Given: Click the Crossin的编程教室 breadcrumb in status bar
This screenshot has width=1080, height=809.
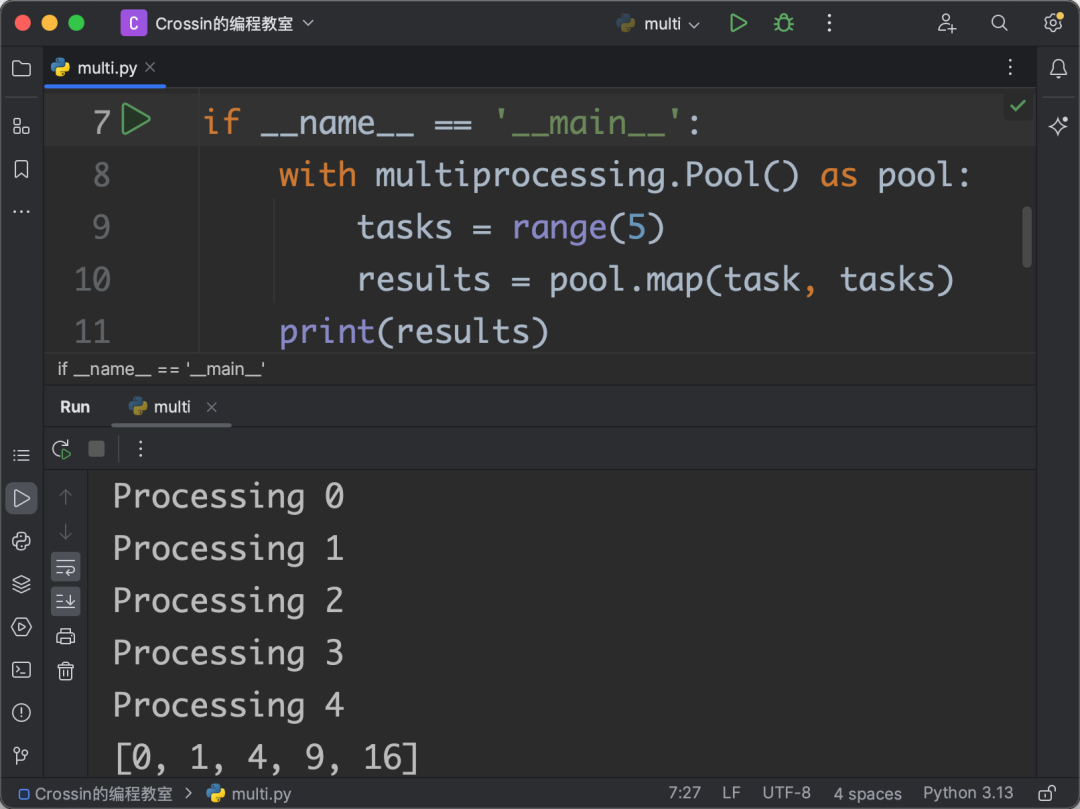Looking at the screenshot, I should pos(95,794).
